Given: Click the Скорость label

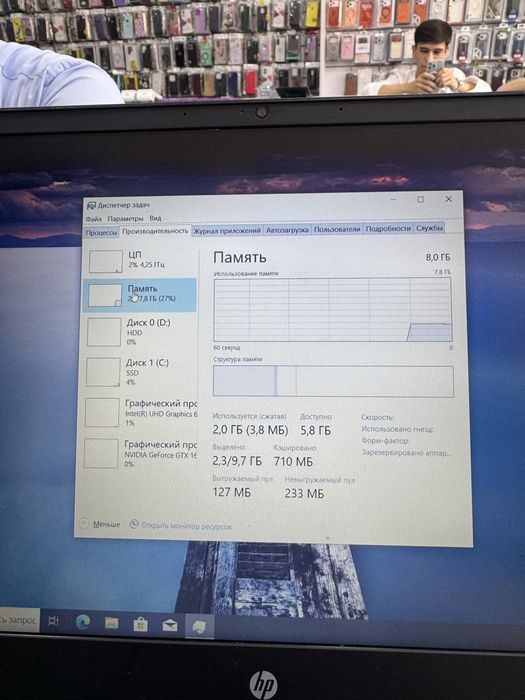Looking at the screenshot, I should (x=377, y=417).
